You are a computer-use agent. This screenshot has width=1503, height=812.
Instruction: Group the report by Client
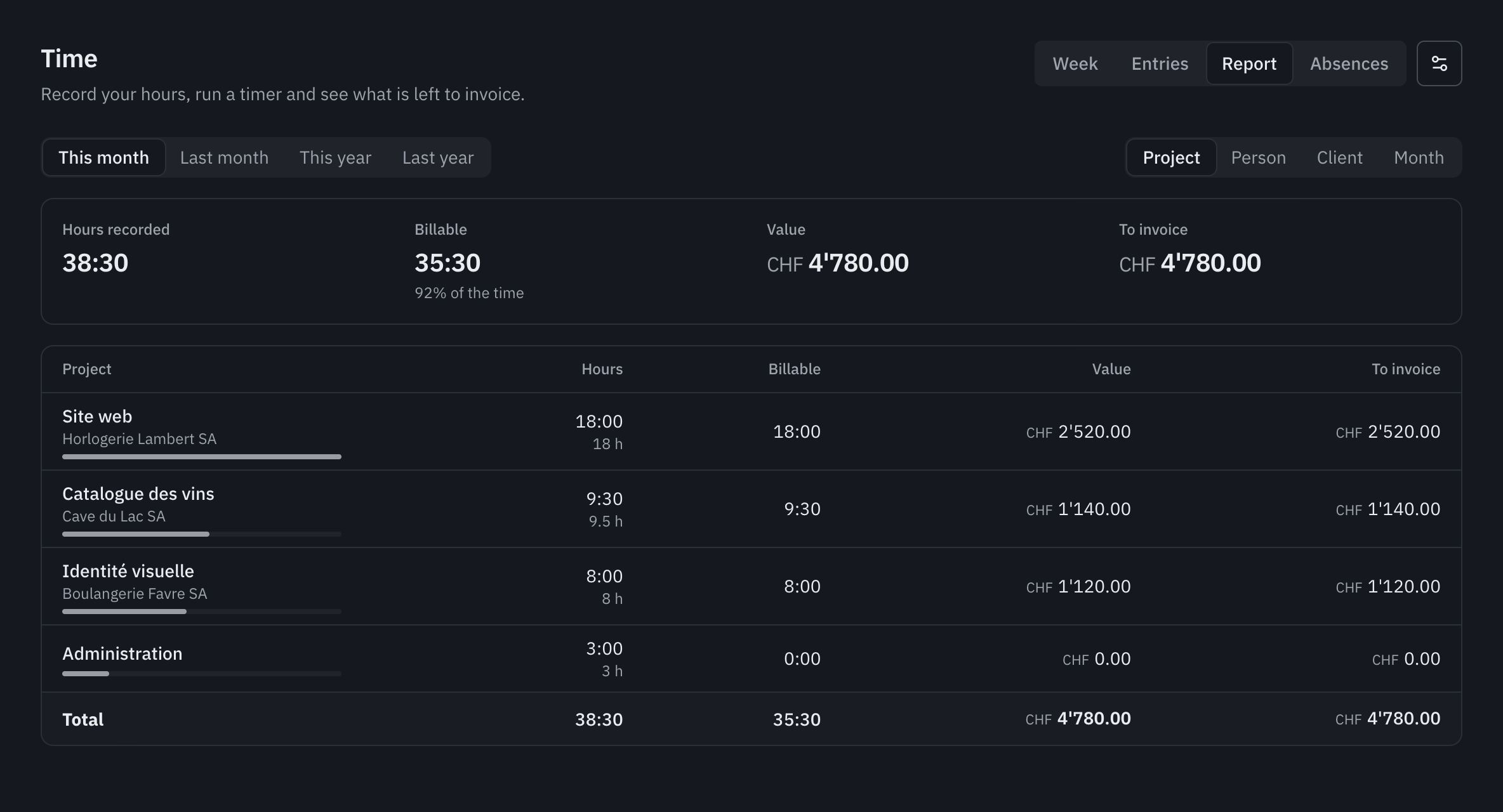[1339, 157]
